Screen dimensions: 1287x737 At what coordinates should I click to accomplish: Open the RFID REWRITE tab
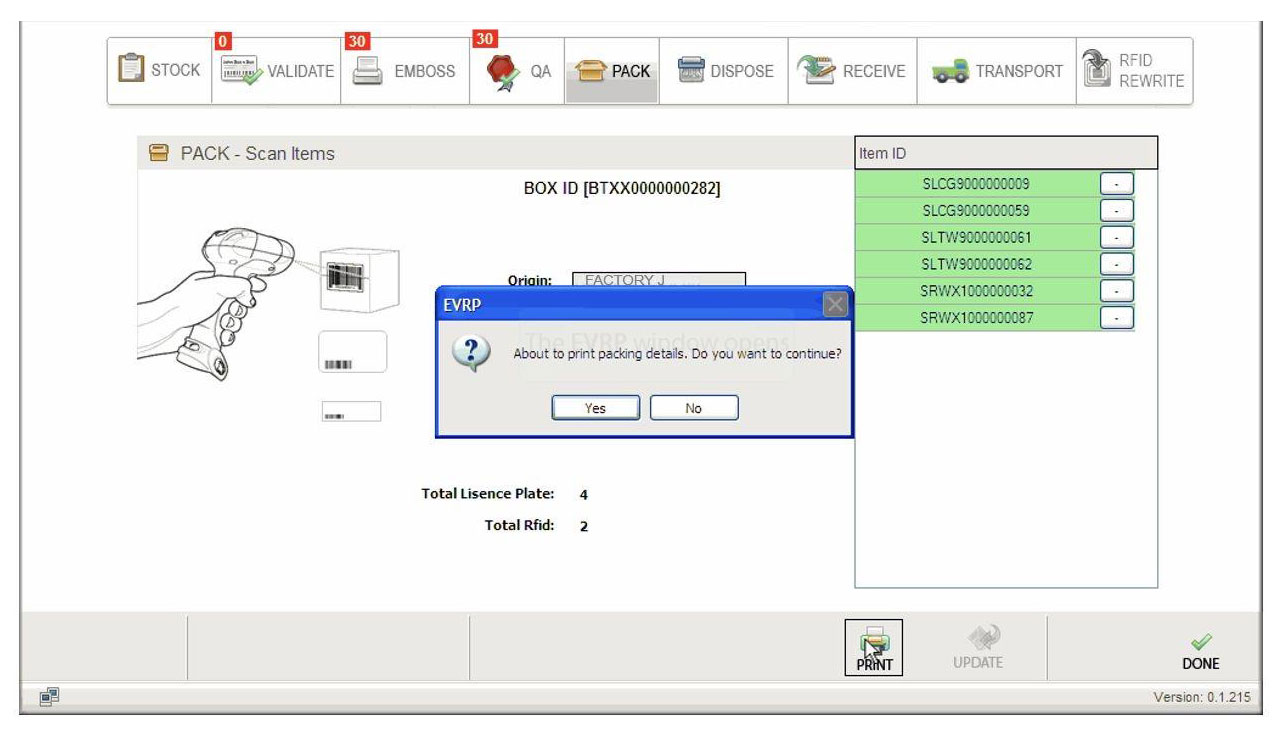pos(1135,71)
